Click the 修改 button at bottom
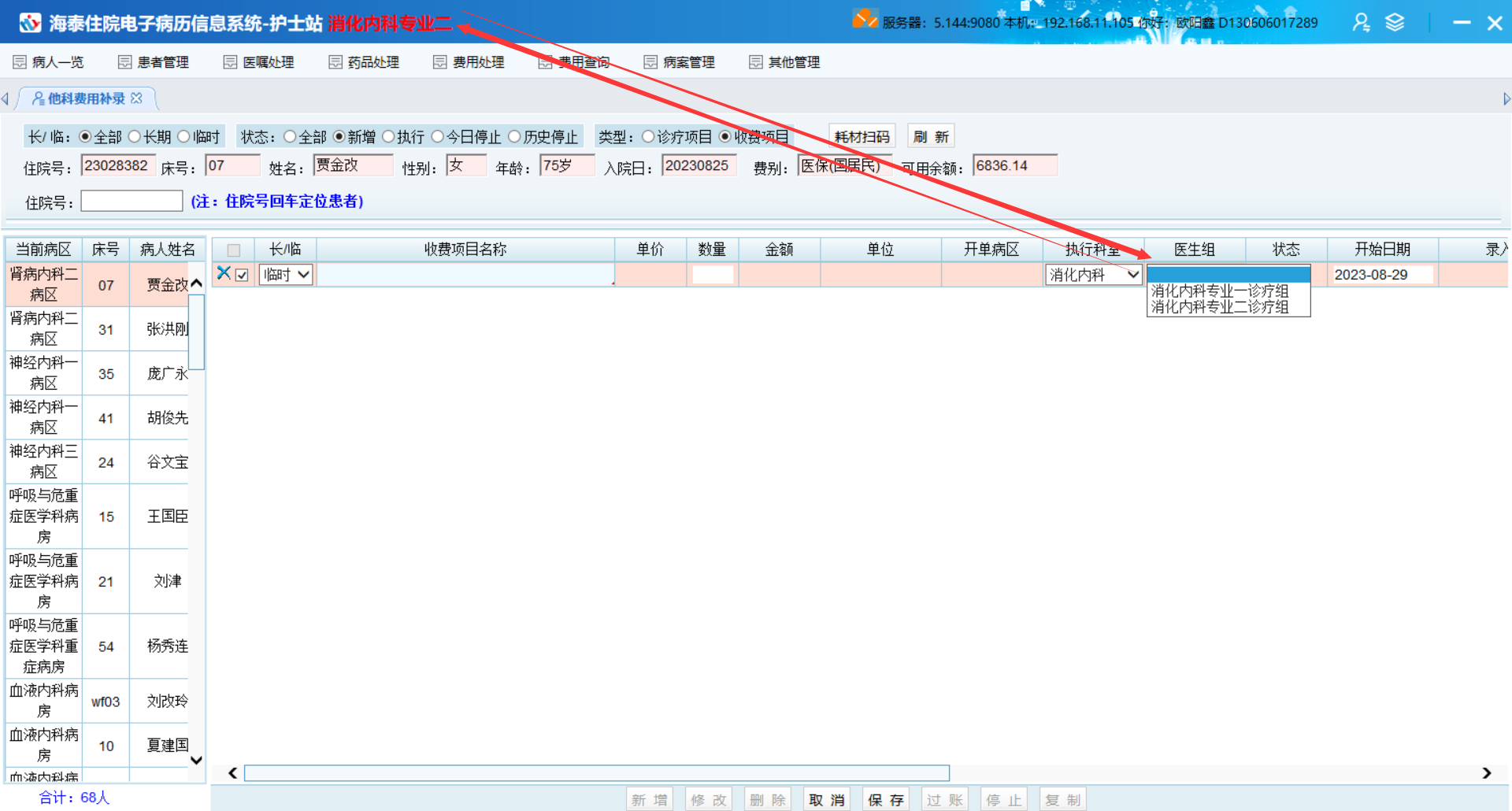This screenshot has width=1512, height=811. tap(709, 800)
